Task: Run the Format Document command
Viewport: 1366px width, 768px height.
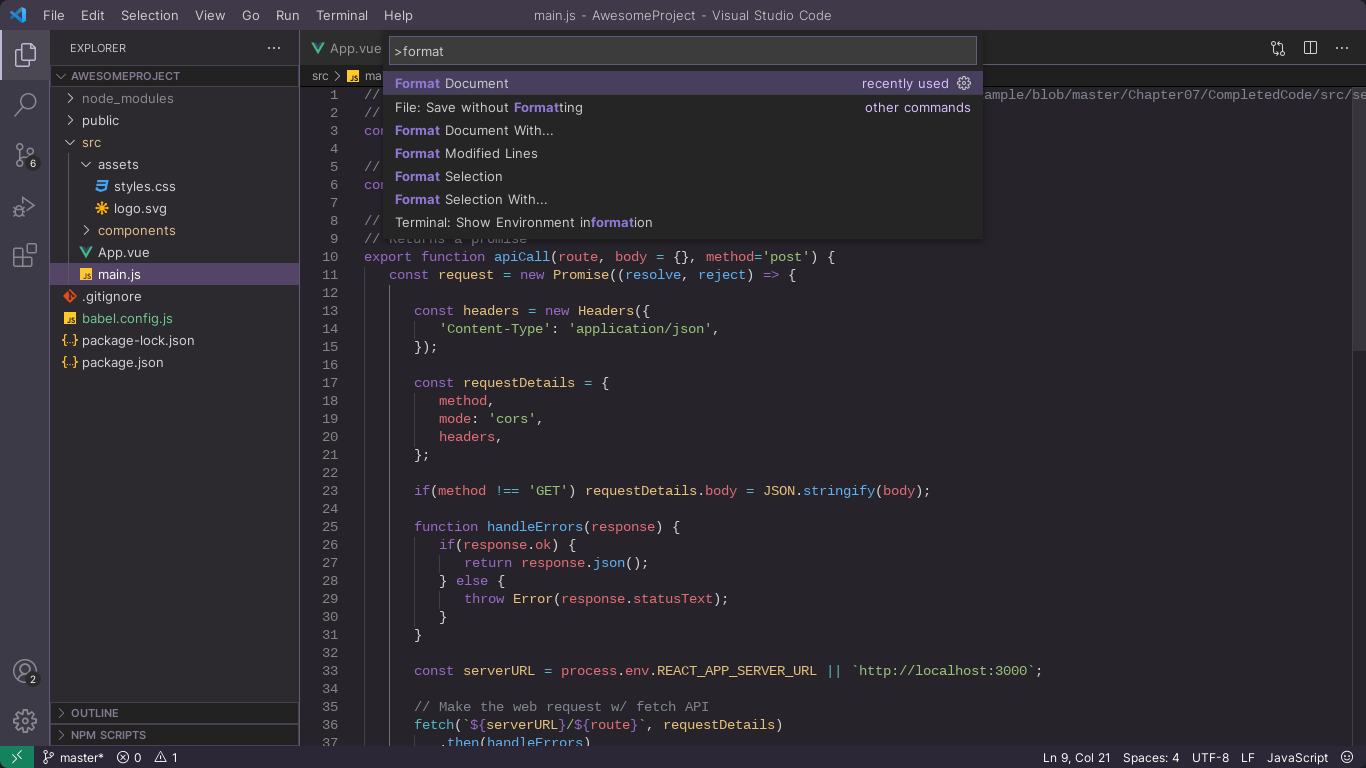Action: click(x=683, y=83)
